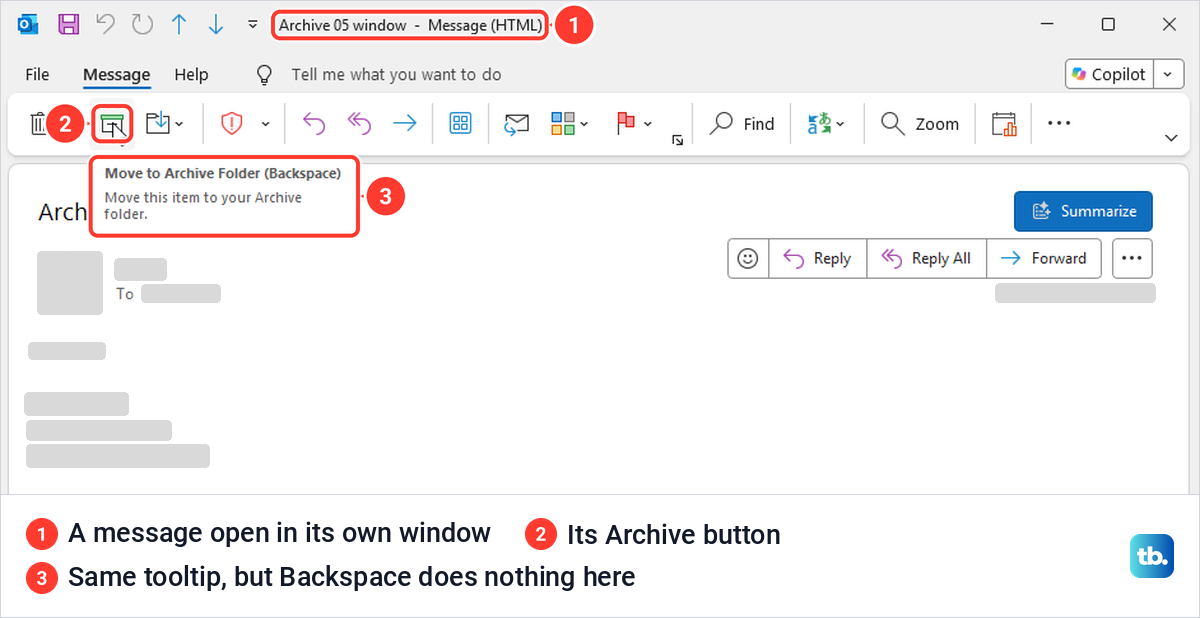1200x618 pixels.
Task: Click the Save icon in the title bar
Action: 68,25
